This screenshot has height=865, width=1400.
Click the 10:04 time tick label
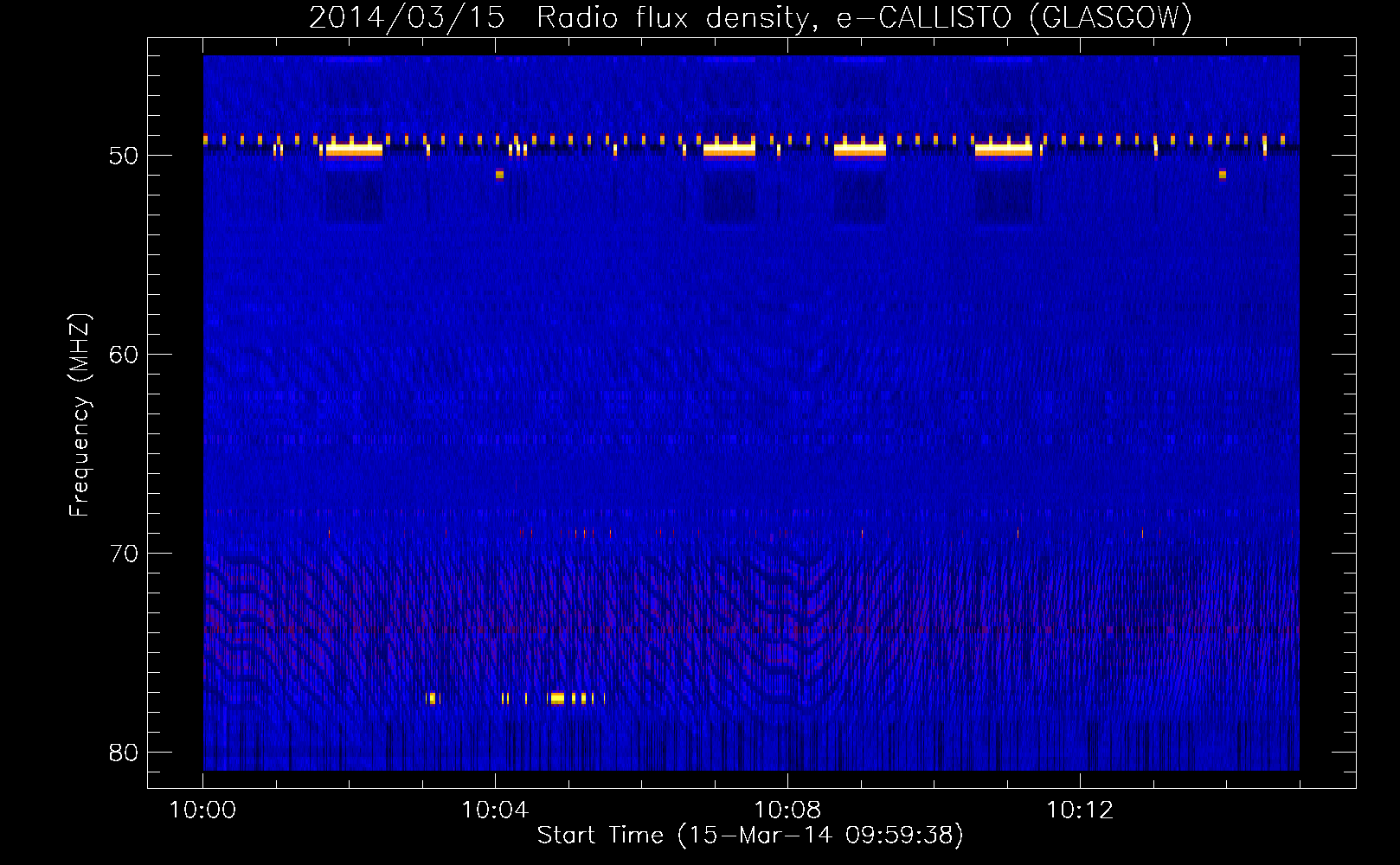(x=495, y=811)
